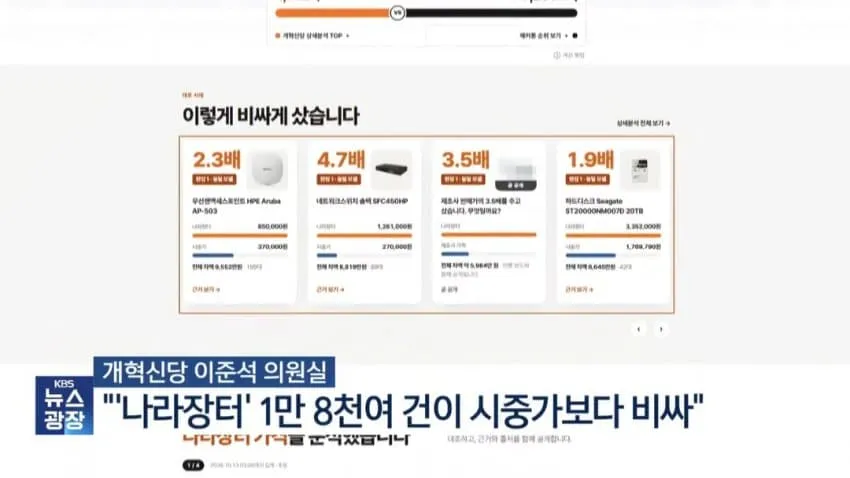Click the VS circle on the comparison bar
Image resolution: width=850 pixels, height=478 pixels.
point(397,12)
